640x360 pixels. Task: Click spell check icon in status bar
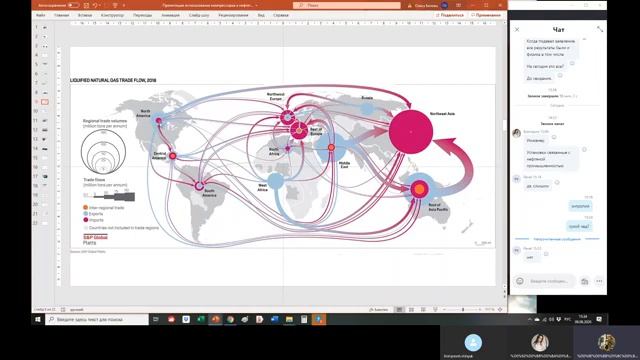[63, 310]
